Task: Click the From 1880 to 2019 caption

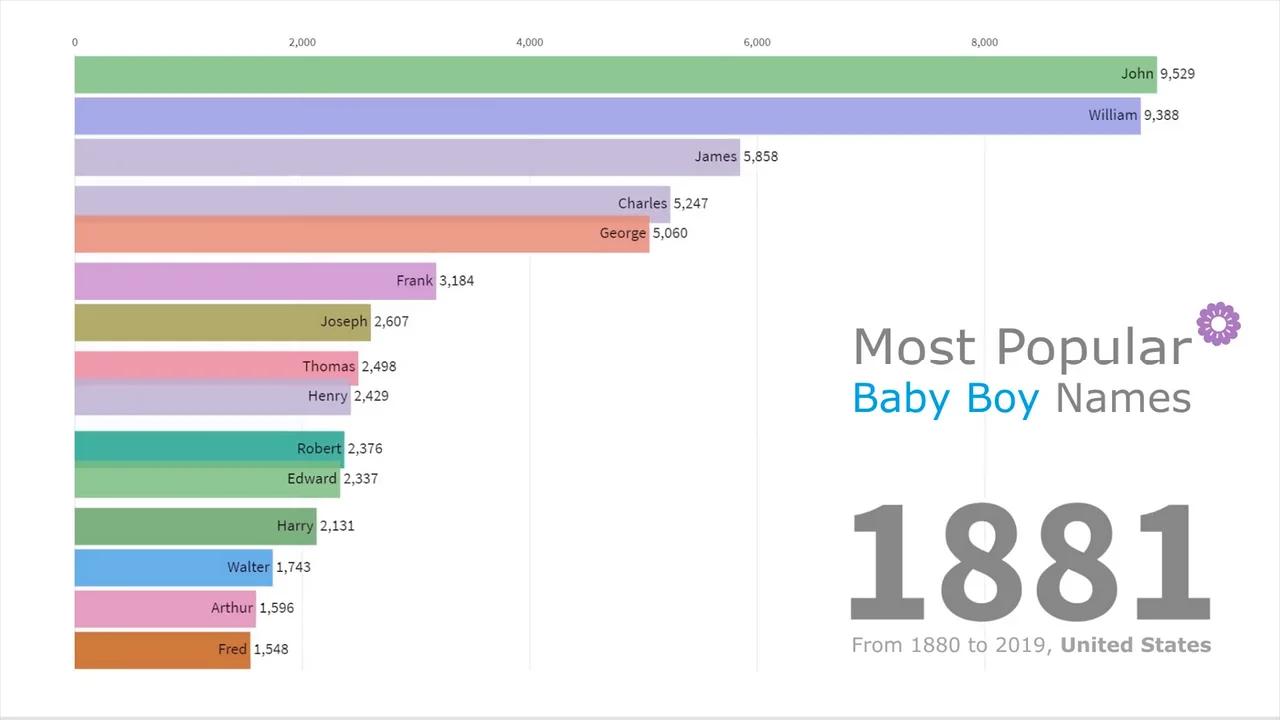Action: (x=1030, y=645)
